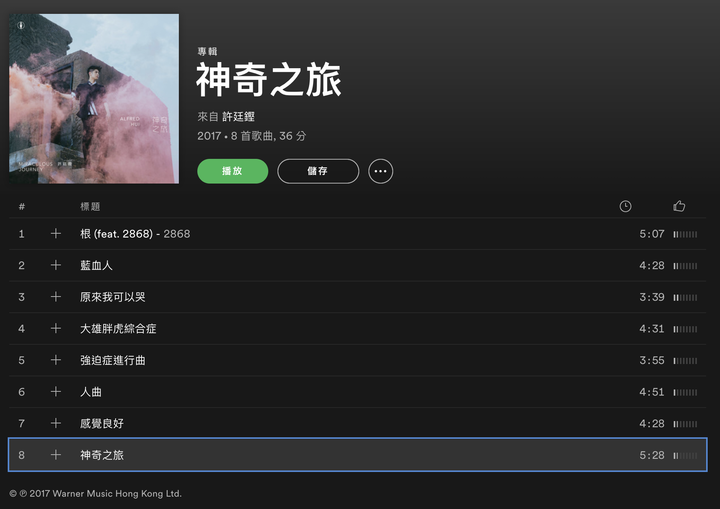
Task: Add 感覺良好 using the plus icon
Action: click(56, 423)
